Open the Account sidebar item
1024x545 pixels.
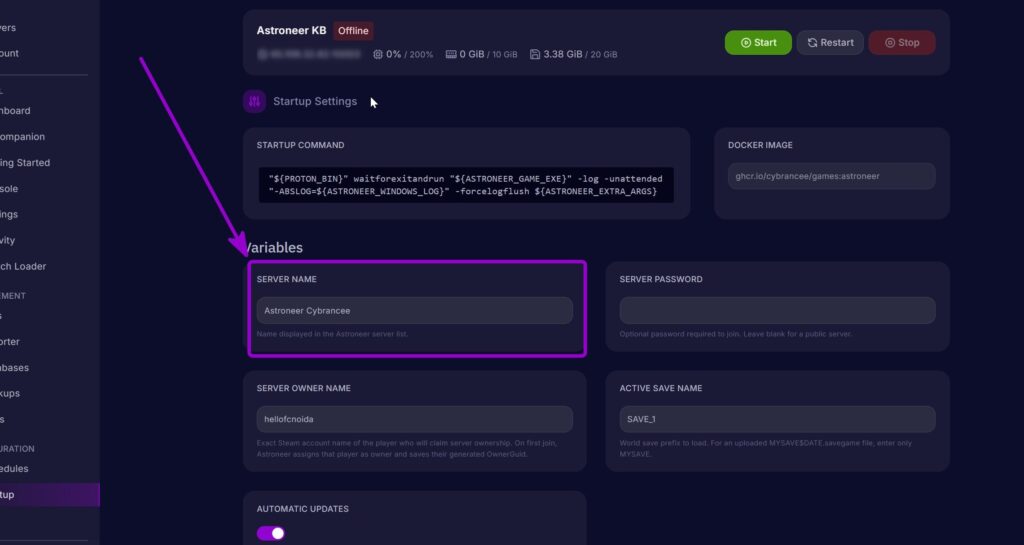pos(9,53)
